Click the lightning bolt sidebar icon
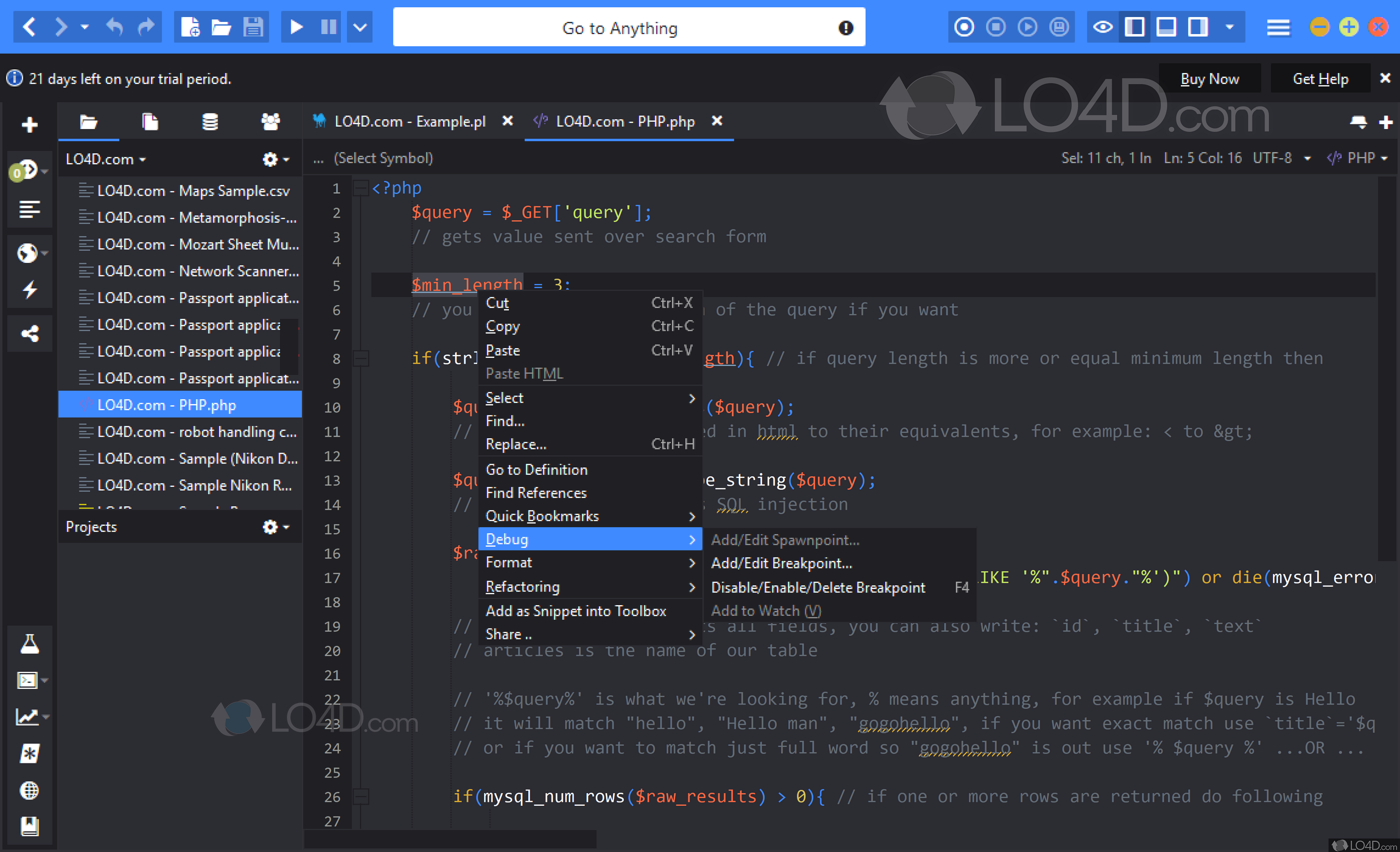 pos(30,290)
